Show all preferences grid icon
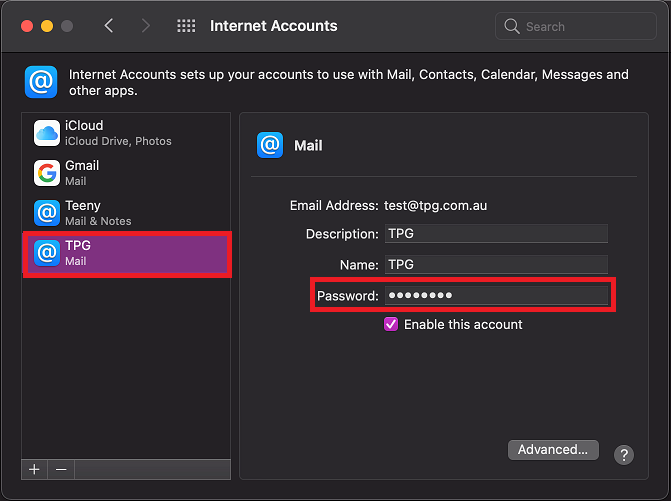This screenshot has height=501, width=671. [186, 26]
